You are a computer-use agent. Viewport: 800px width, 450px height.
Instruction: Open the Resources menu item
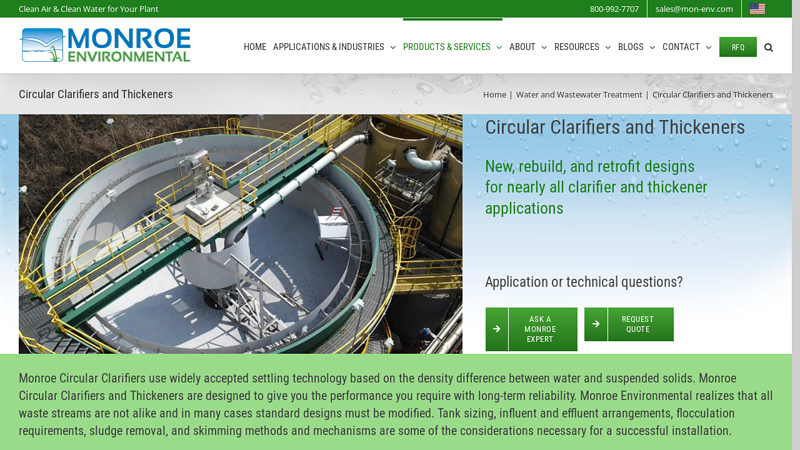(x=577, y=47)
